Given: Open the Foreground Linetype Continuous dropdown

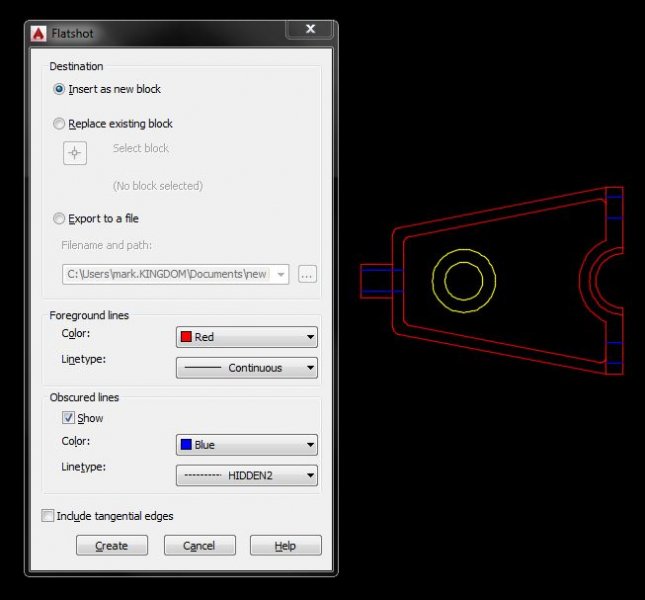Looking at the screenshot, I should point(247,368).
